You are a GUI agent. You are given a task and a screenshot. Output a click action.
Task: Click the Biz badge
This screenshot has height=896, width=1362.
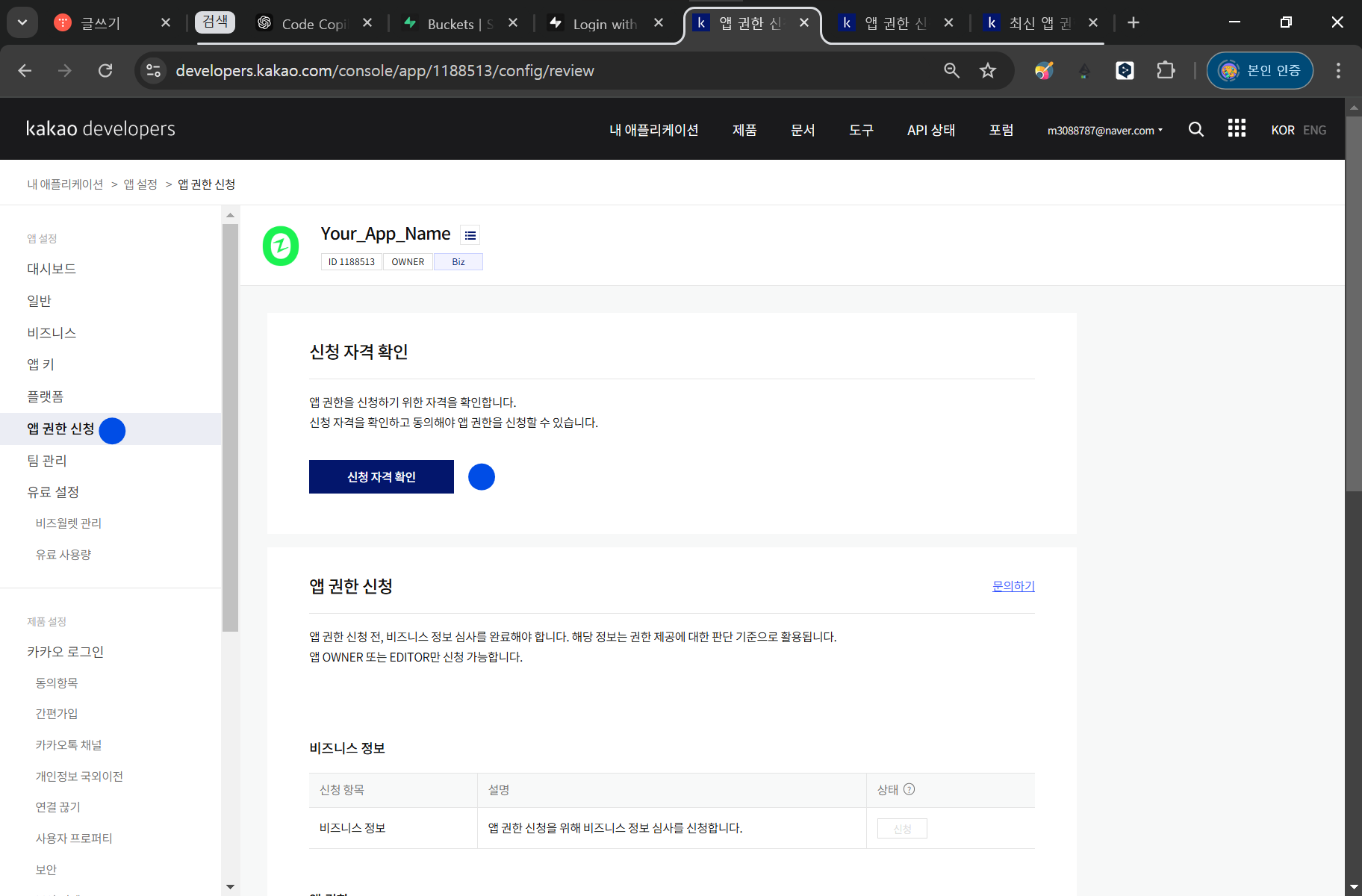[x=458, y=261]
